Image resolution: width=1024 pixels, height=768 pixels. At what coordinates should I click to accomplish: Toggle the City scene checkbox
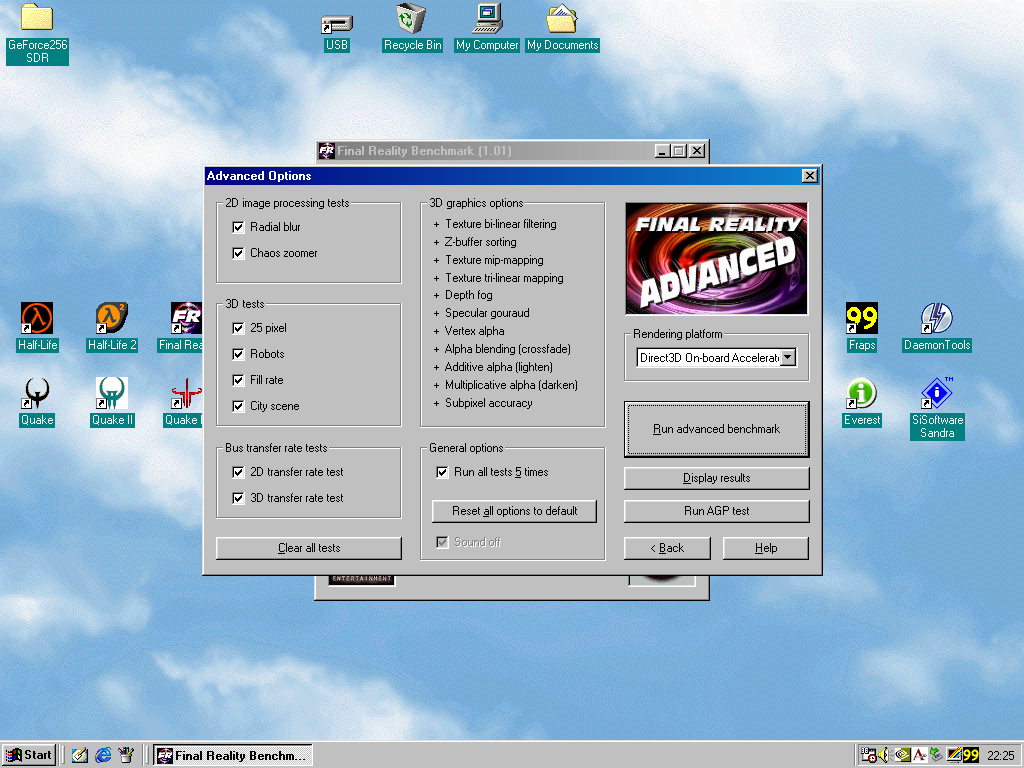238,407
